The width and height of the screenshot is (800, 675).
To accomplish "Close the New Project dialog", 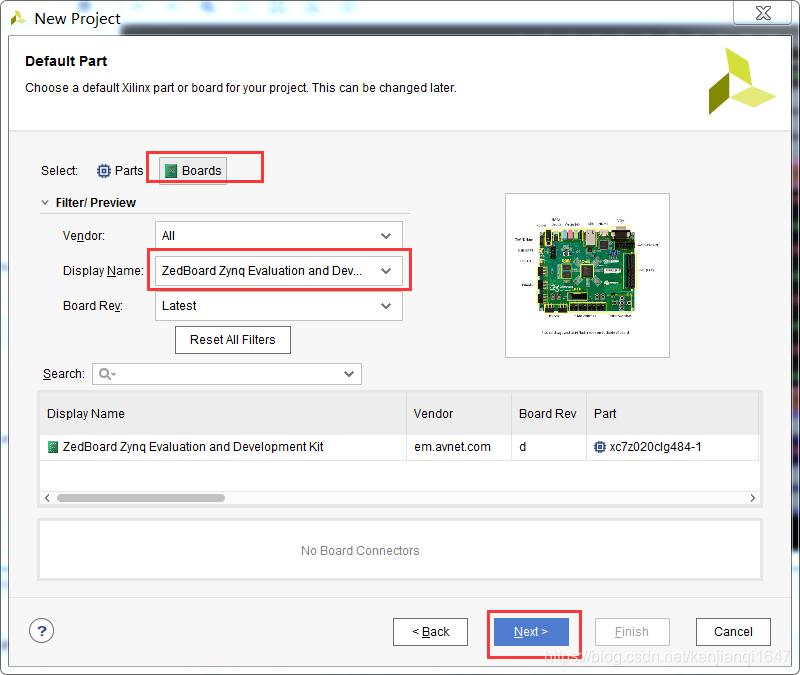I will pyautogui.click(x=763, y=13).
